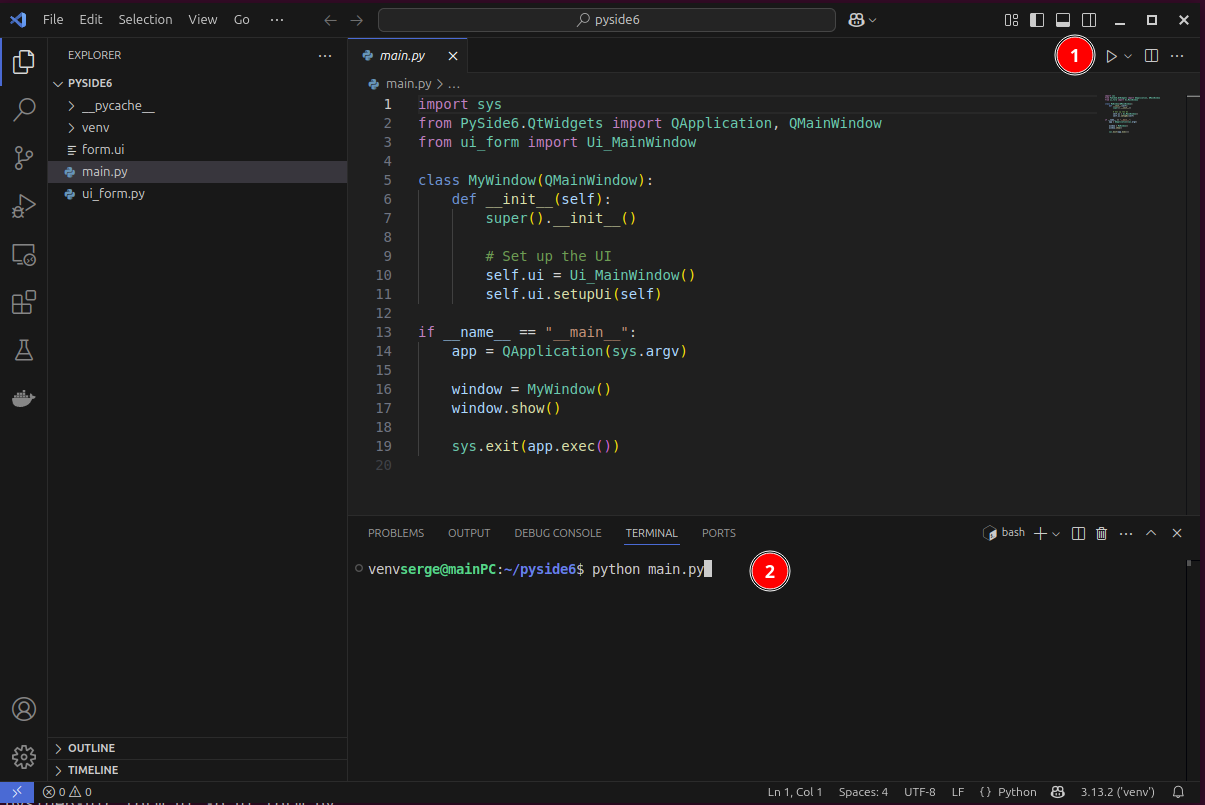Toggle the secondary side bar visibility

pos(1089,20)
